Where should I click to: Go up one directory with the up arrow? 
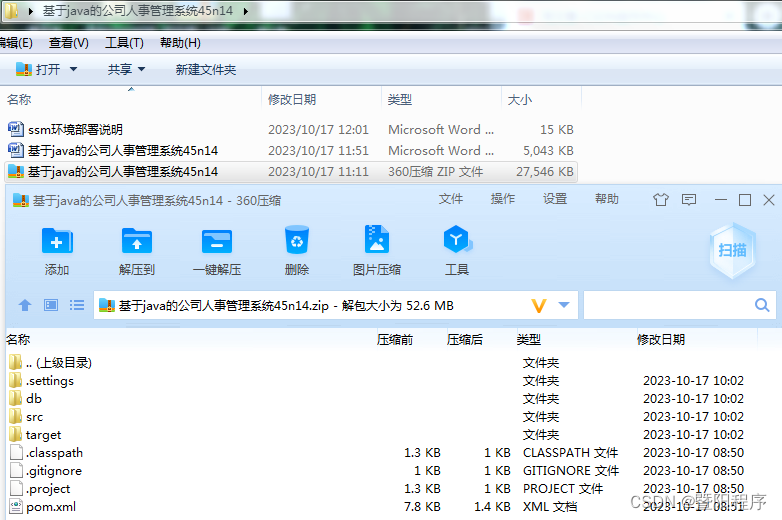pyautogui.click(x=25, y=305)
